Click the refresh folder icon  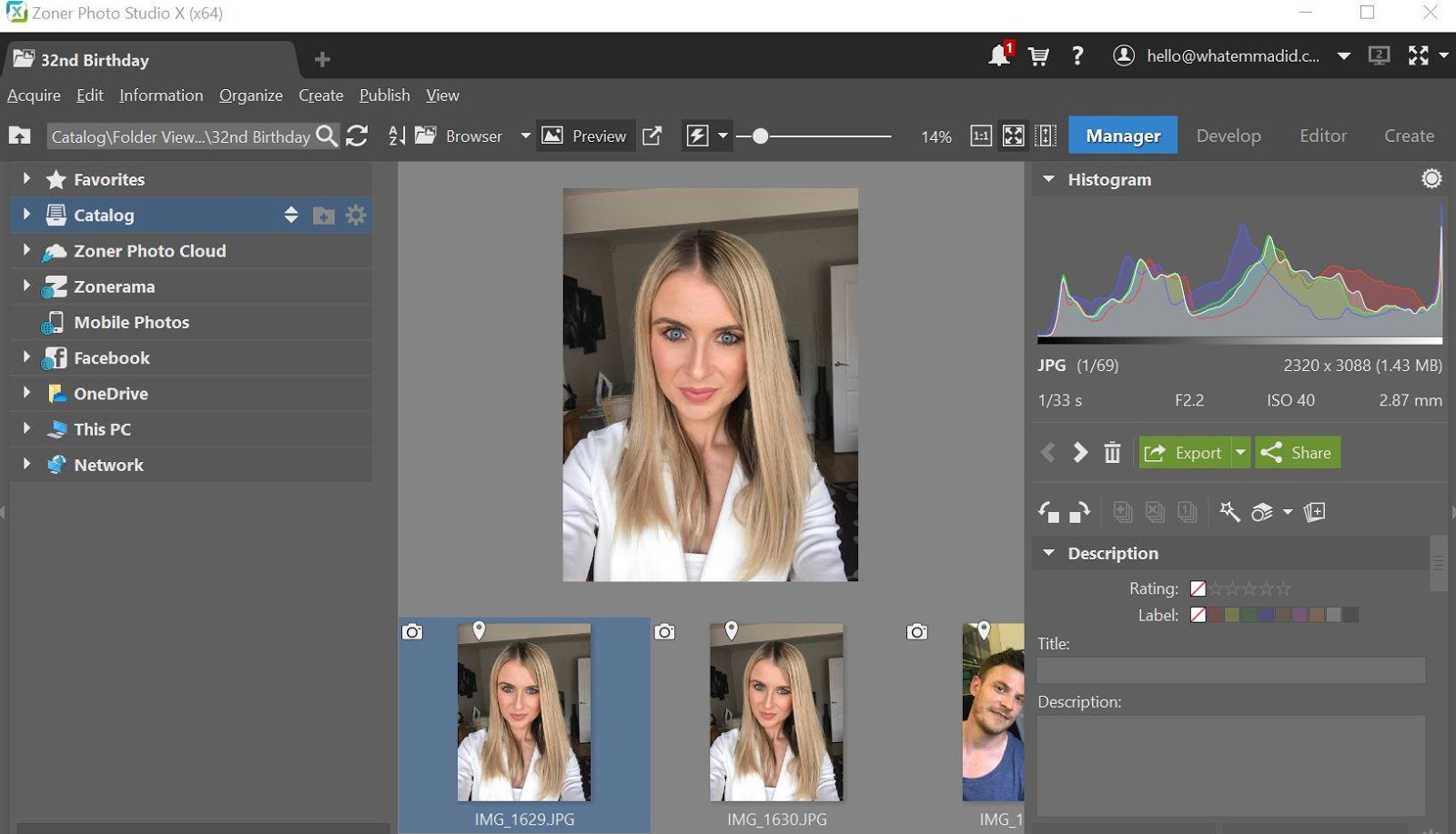[x=358, y=136]
